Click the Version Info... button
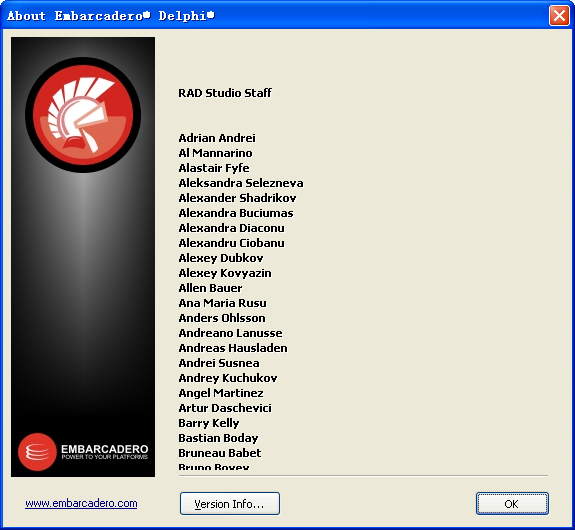This screenshot has width=575, height=530. [230, 504]
